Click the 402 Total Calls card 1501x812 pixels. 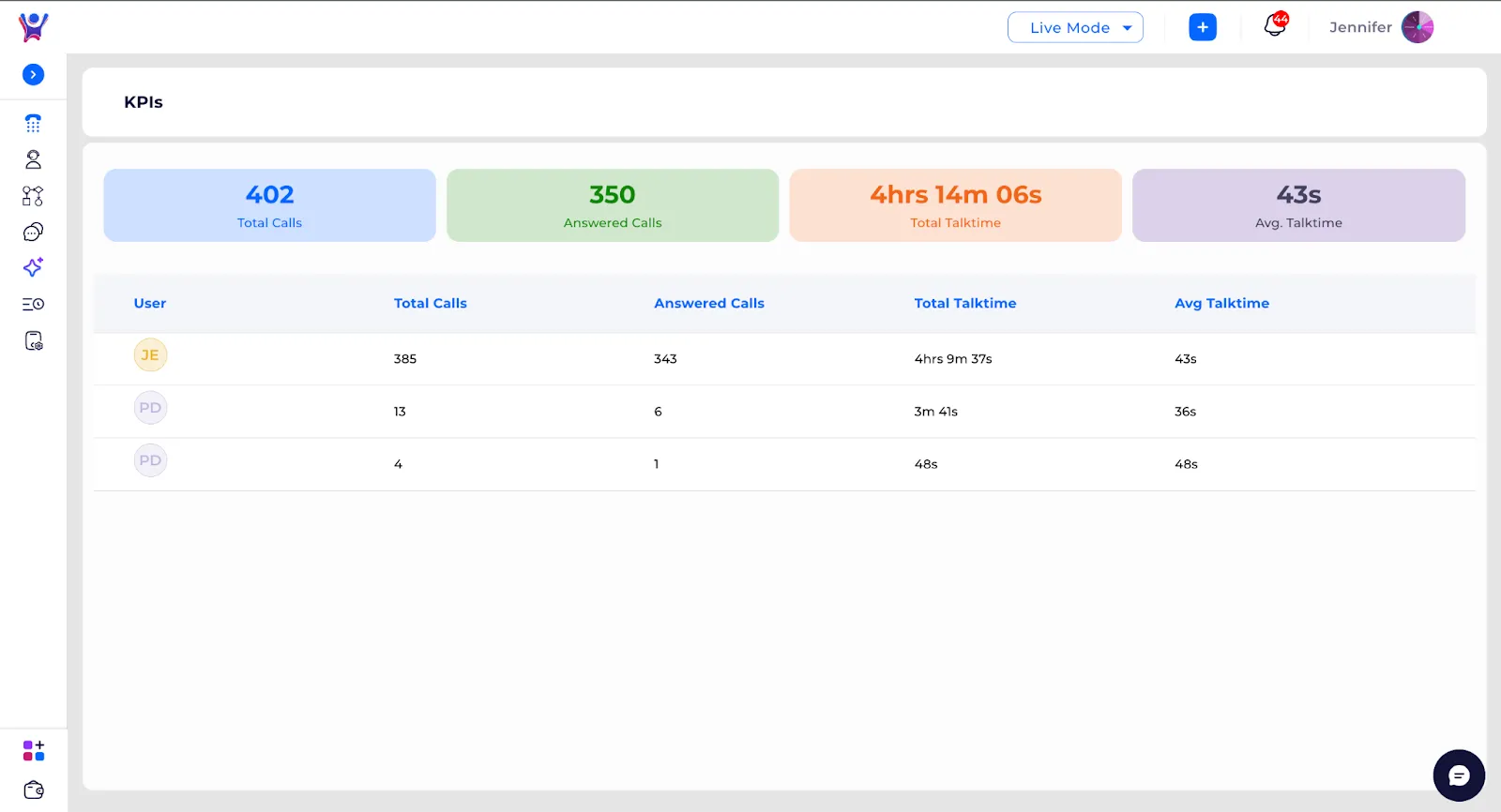coord(270,205)
